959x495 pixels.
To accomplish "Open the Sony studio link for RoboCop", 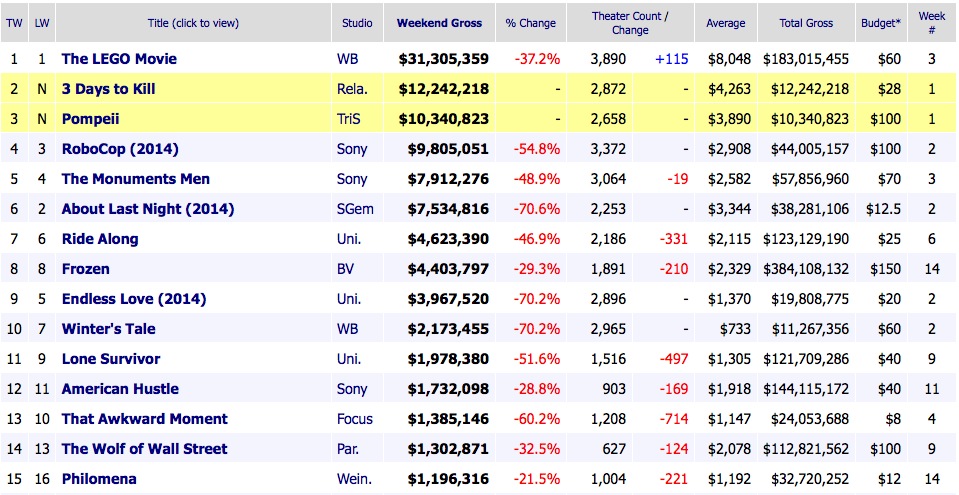I will (x=352, y=149).
